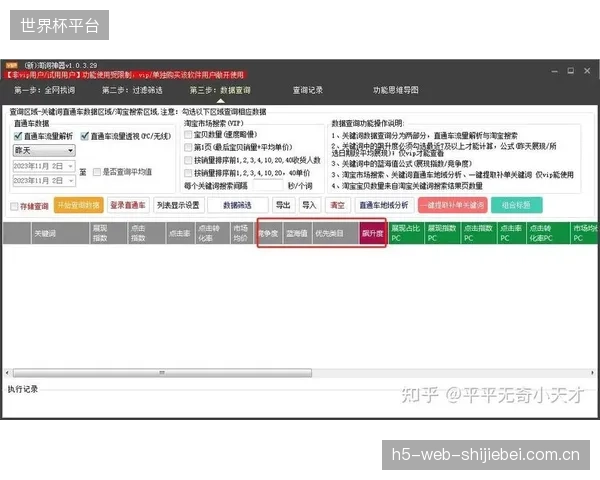
Task: Click the horizontal scrollbar thumb
Action: tap(162, 372)
